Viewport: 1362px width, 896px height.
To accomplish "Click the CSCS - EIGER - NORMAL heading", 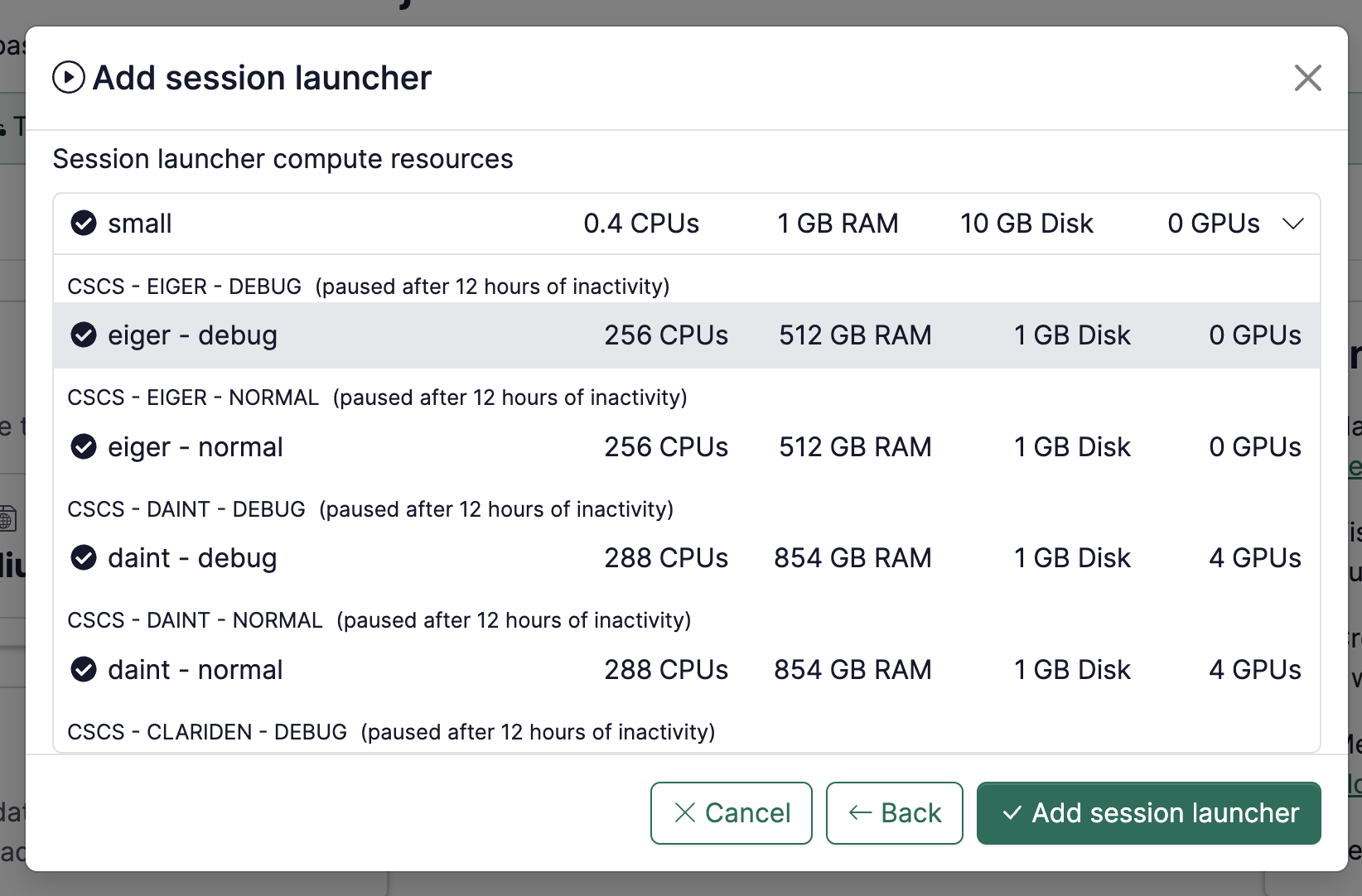I will [x=192, y=397].
